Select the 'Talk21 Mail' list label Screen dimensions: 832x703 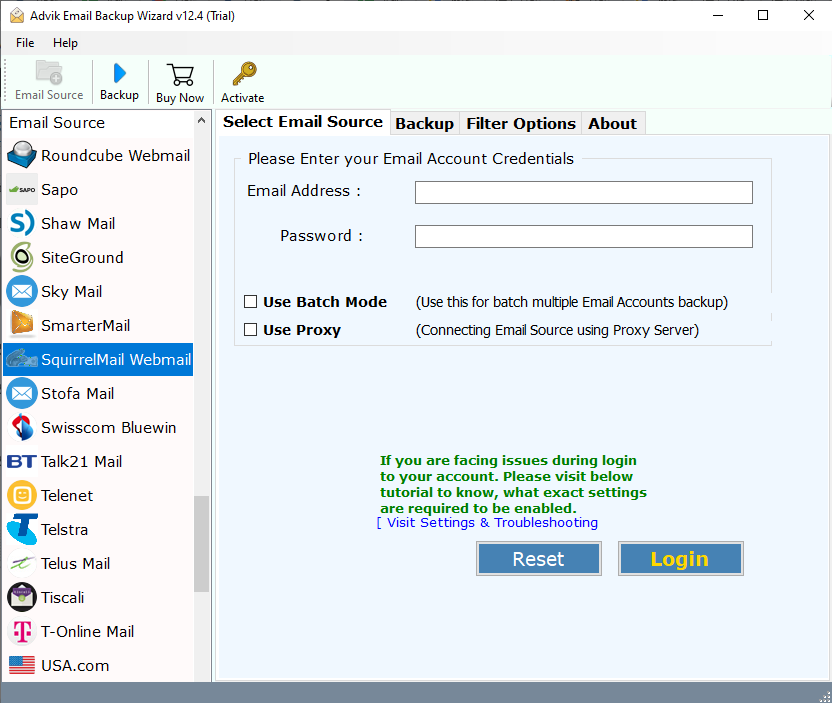click(82, 461)
